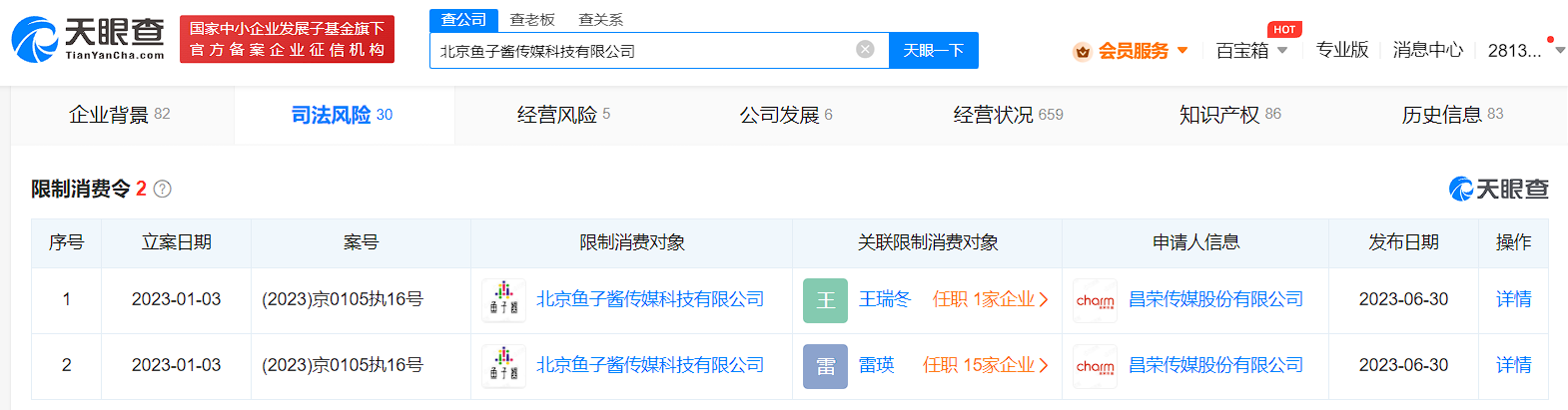Screen dimensions: 1568x410
Task: Switch to the 查关系 search tab
Action: (x=600, y=20)
